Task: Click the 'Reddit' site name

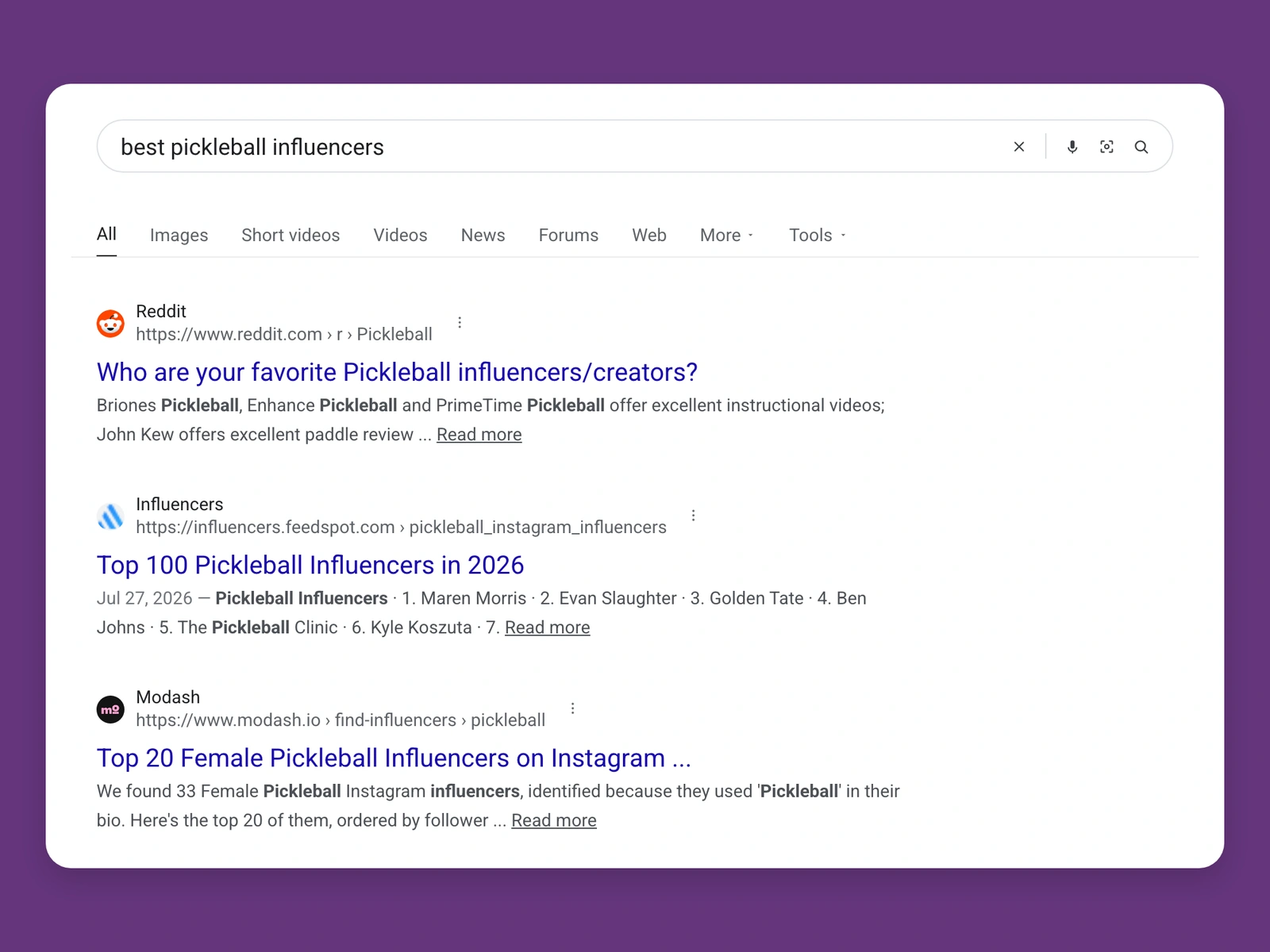Action: (x=161, y=311)
